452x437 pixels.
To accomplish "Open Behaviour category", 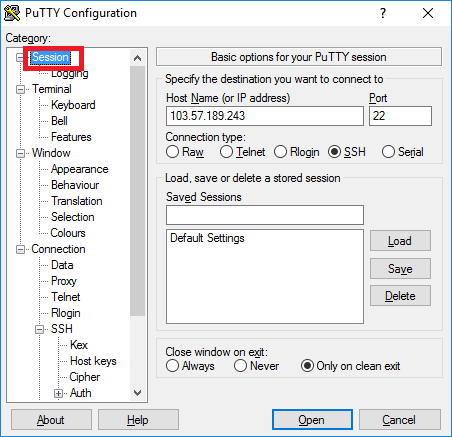I will click(75, 185).
